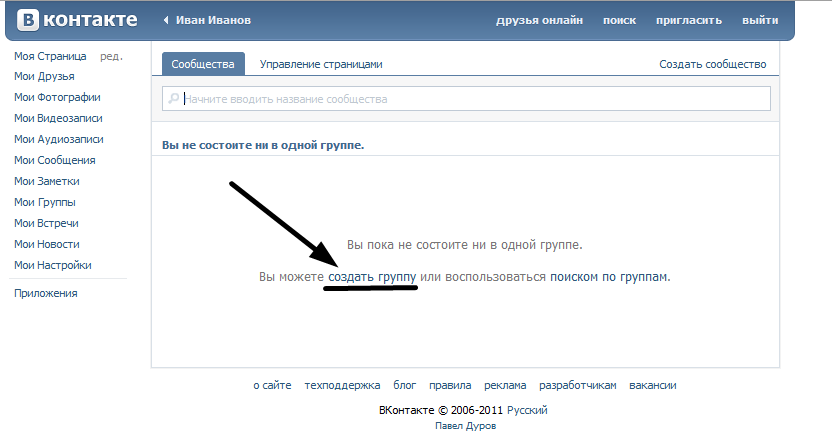This screenshot has width=832, height=435.
Task: Log out with выйти link
Action: (760, 20)
